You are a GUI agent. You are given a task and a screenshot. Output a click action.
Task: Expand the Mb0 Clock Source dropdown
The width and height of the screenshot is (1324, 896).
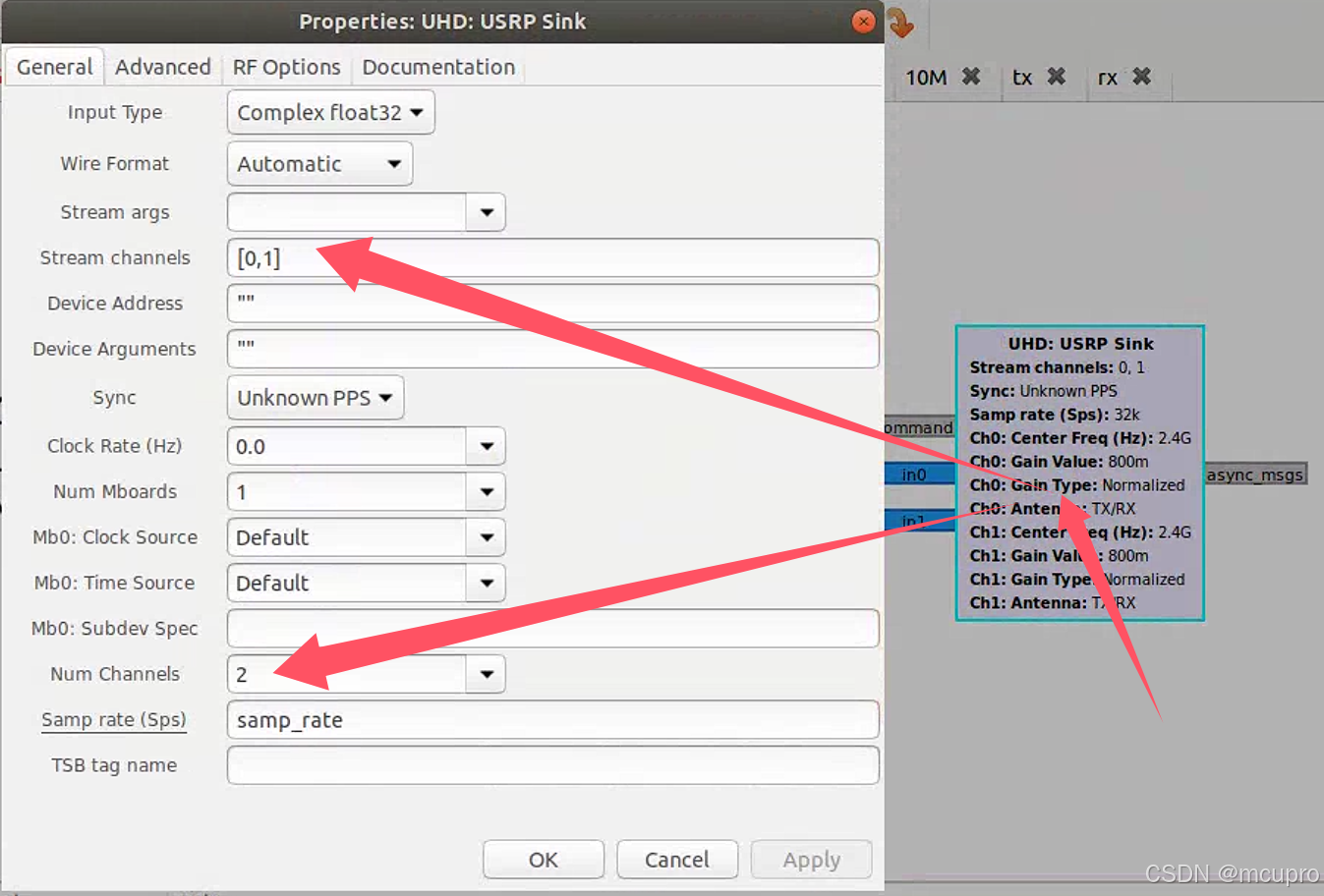[487, 537]
